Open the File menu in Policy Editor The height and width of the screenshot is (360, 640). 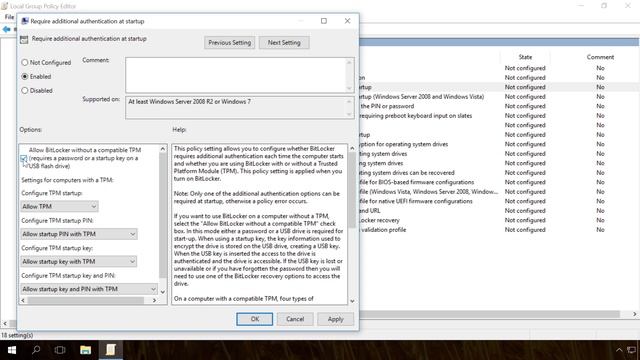tap(9, 17)
